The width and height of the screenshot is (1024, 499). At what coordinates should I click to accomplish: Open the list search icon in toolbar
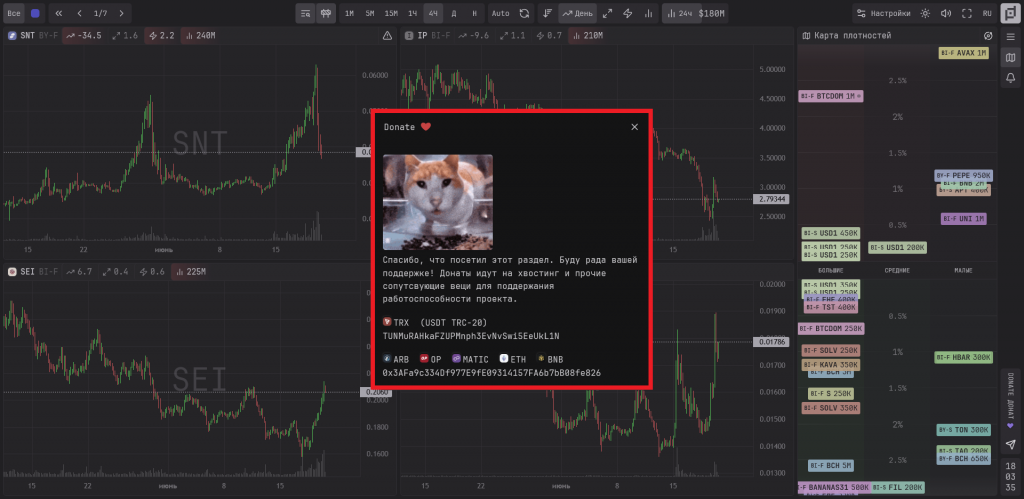pos(305,13)
